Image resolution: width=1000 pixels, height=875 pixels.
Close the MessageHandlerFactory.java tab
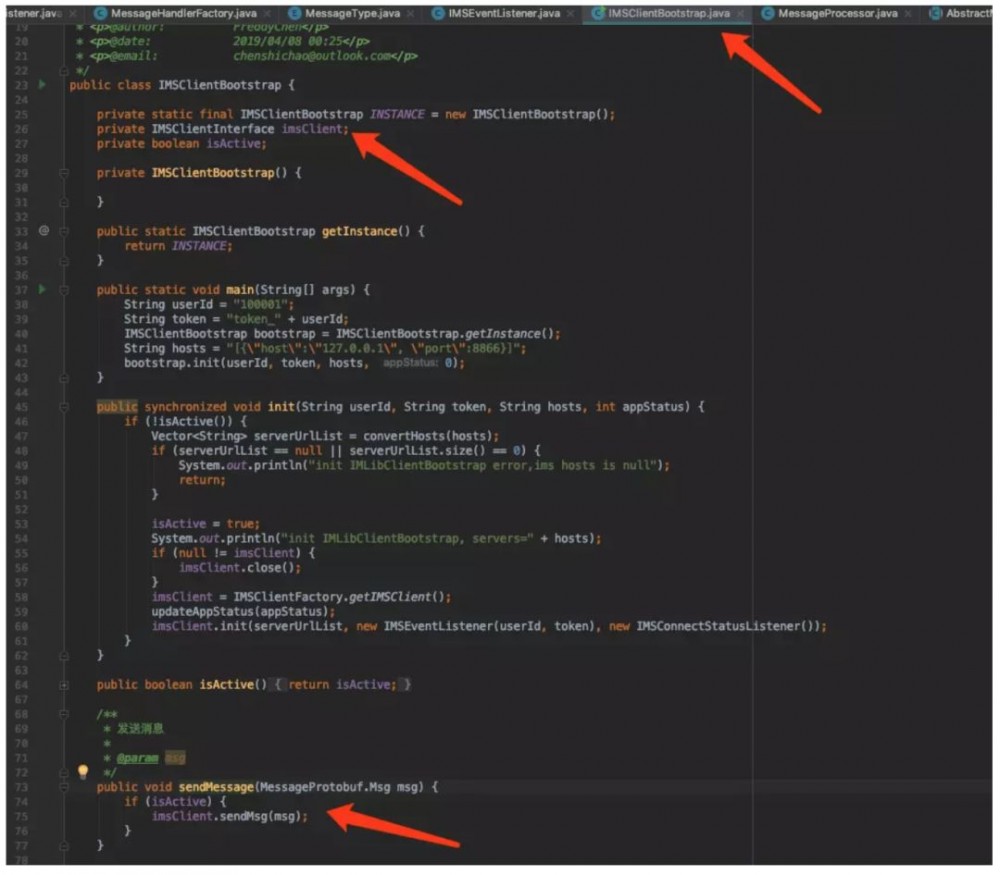coord(267,13)
